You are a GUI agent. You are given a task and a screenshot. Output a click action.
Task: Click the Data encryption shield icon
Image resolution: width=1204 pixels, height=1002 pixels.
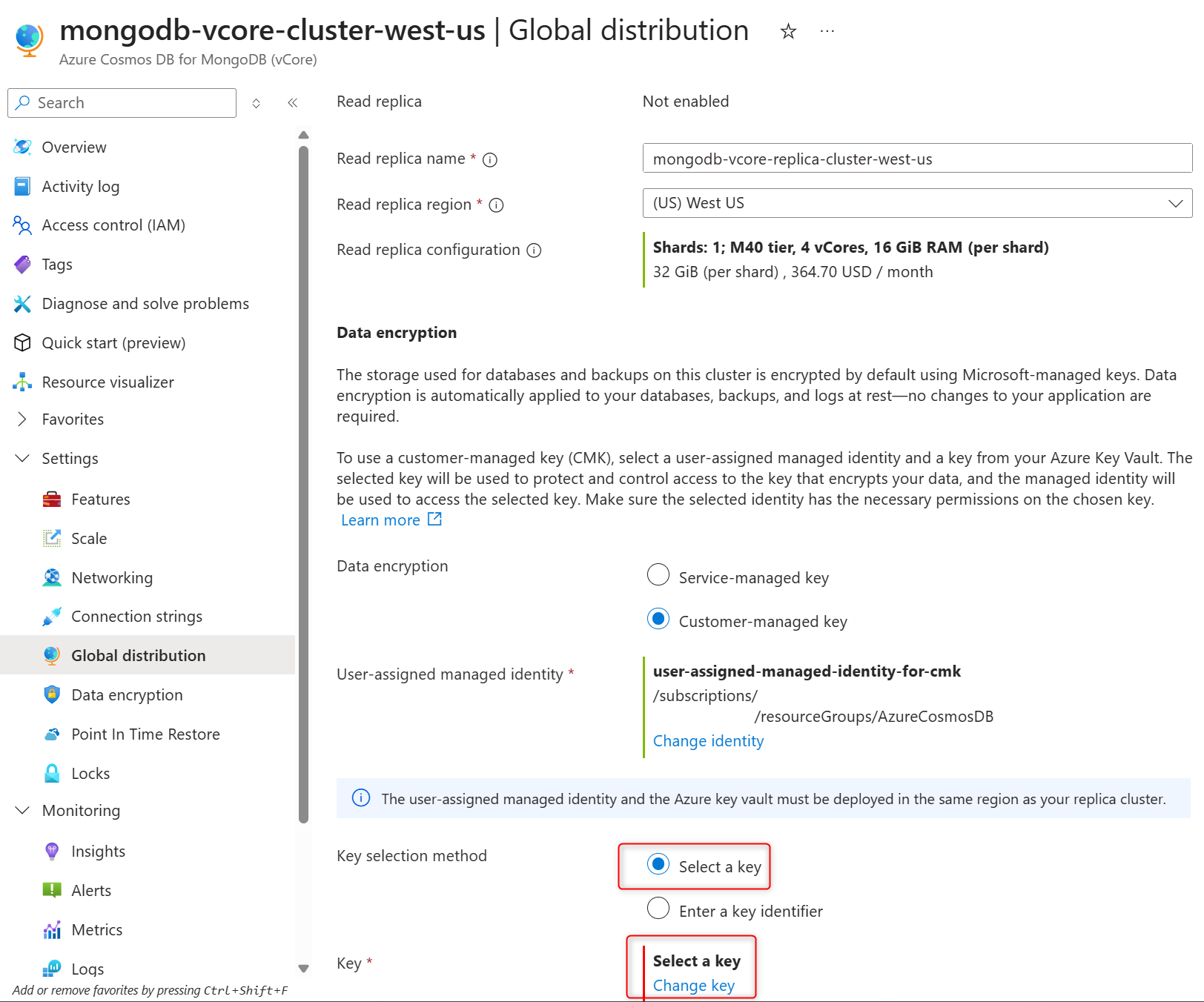[52, 695]
